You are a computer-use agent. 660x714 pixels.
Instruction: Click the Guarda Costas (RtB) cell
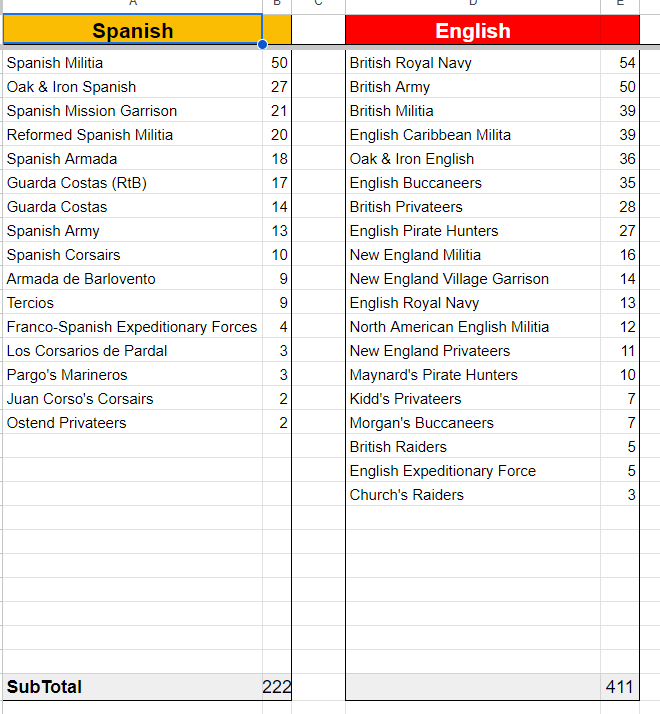77,183
